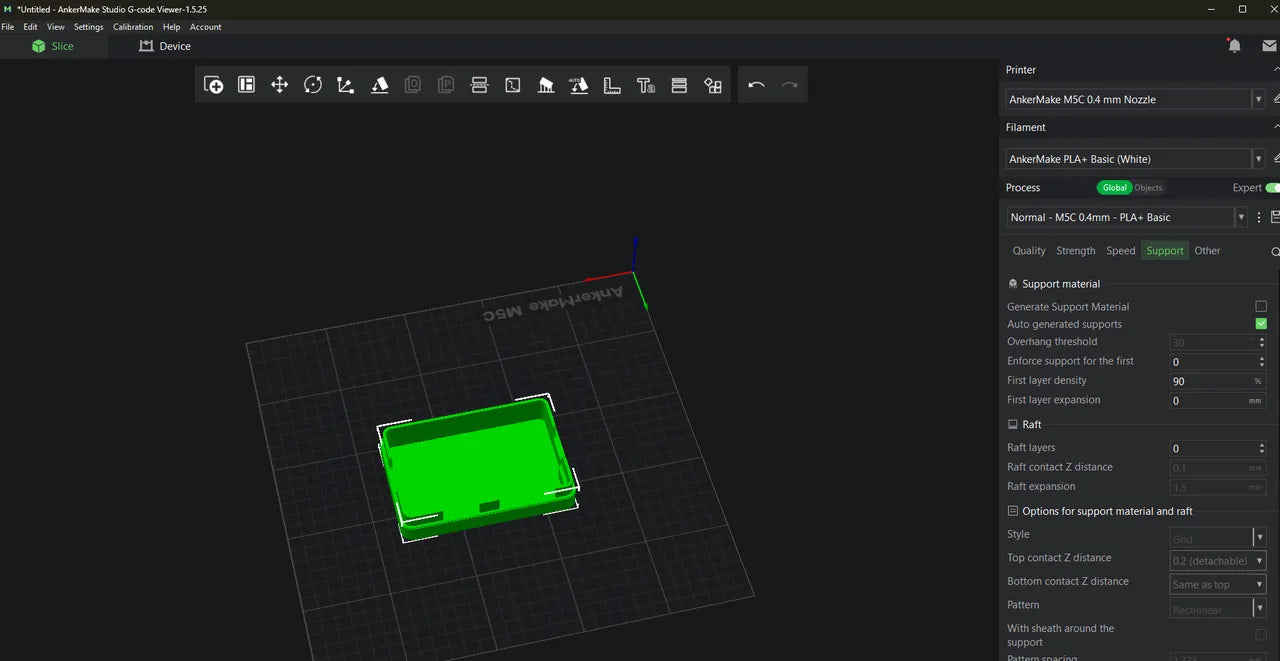
Task: Switch to the Quality tab
Action: (1028, 250)
